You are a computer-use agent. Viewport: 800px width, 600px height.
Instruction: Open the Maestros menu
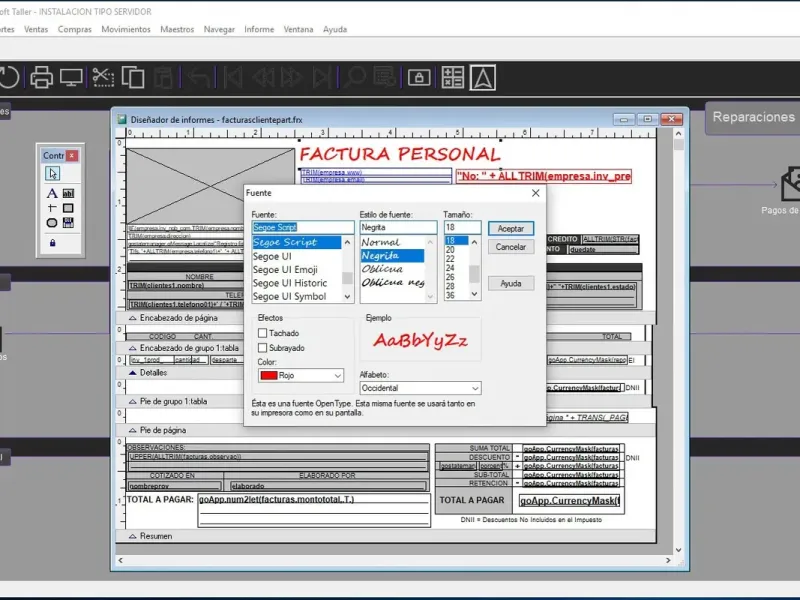click(x=177, y=30)
